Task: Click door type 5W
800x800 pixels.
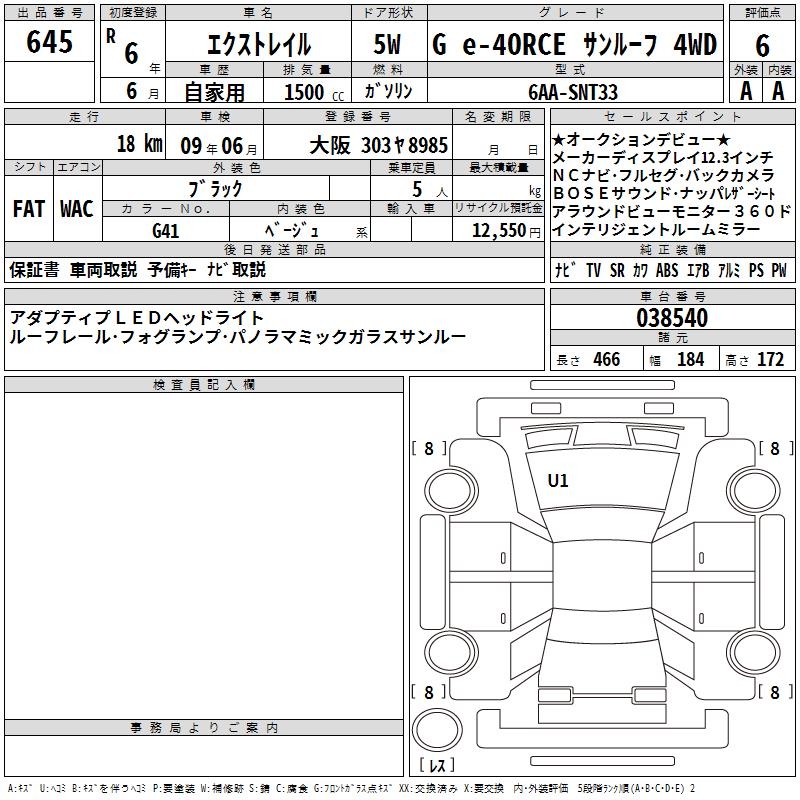Action: [x=387, y=44]
